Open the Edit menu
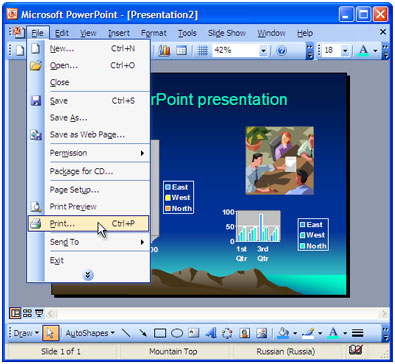The height and width of the screenshot is (364, 395). pos(62,33)
